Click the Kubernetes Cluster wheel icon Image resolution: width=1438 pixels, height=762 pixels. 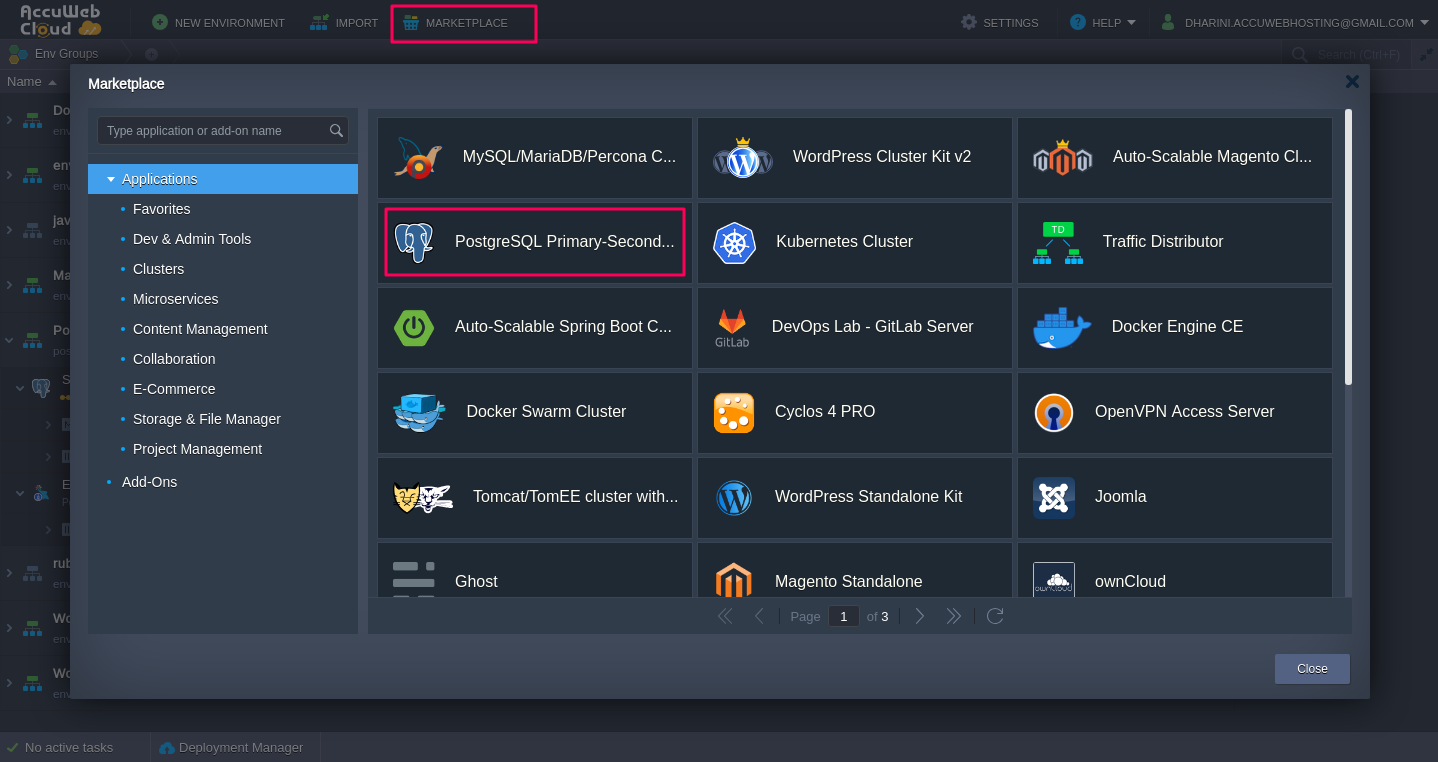(734, 243)
